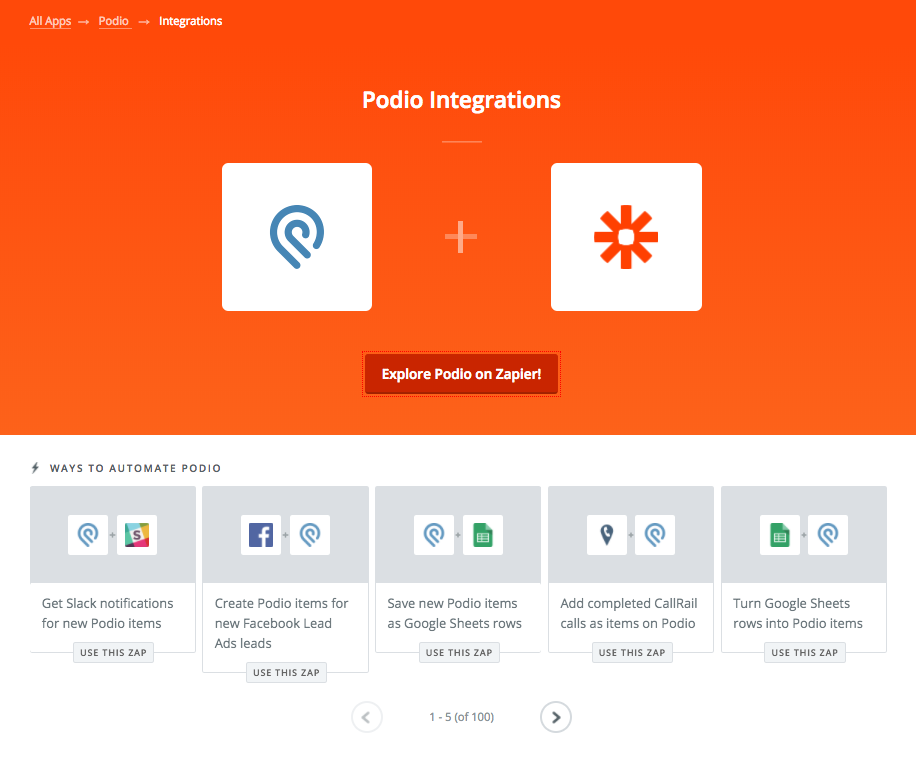Go to previous page of zaps
The image size is (916, 758).
[x=367, y=717]
